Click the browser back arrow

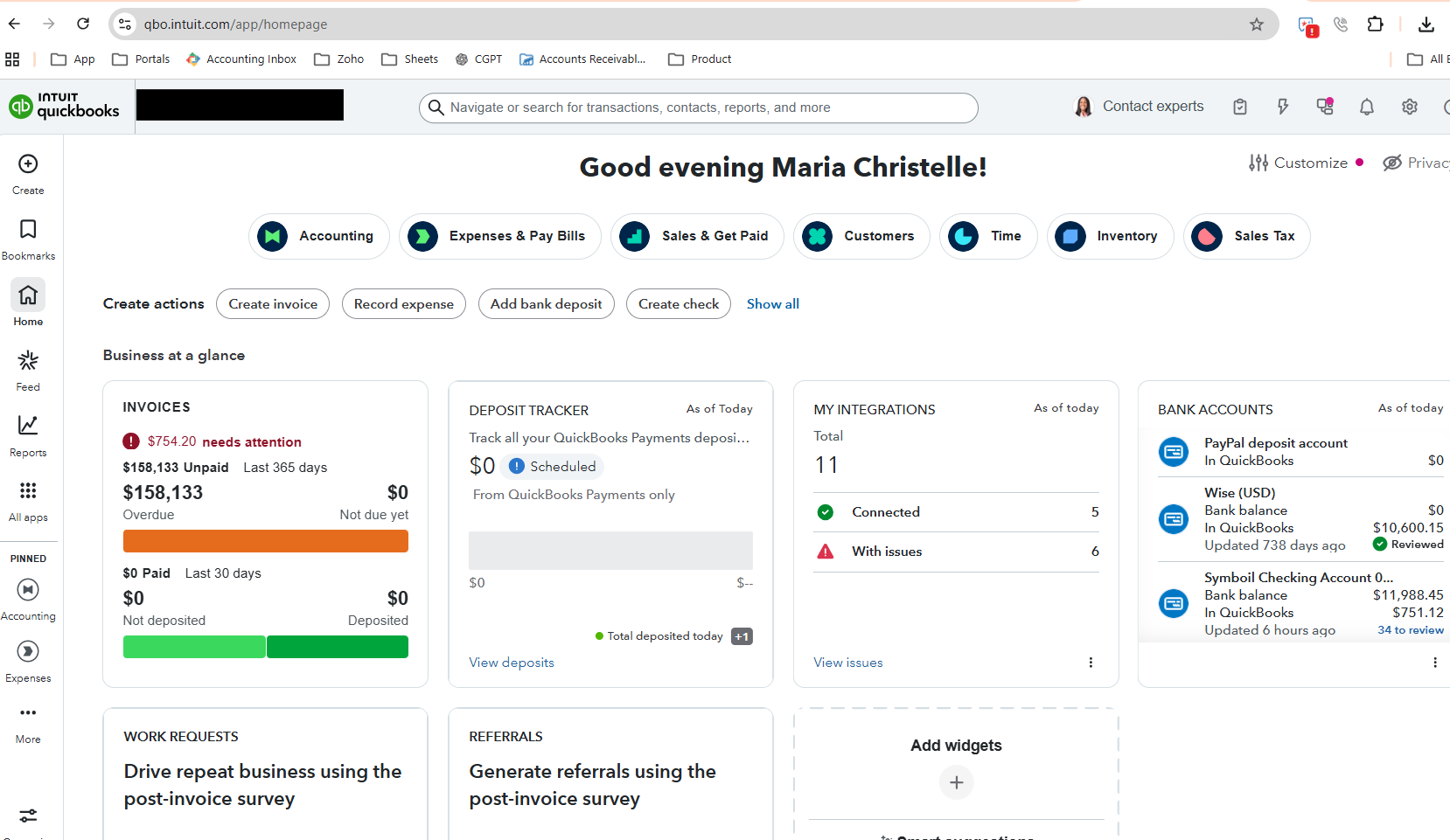15,24
